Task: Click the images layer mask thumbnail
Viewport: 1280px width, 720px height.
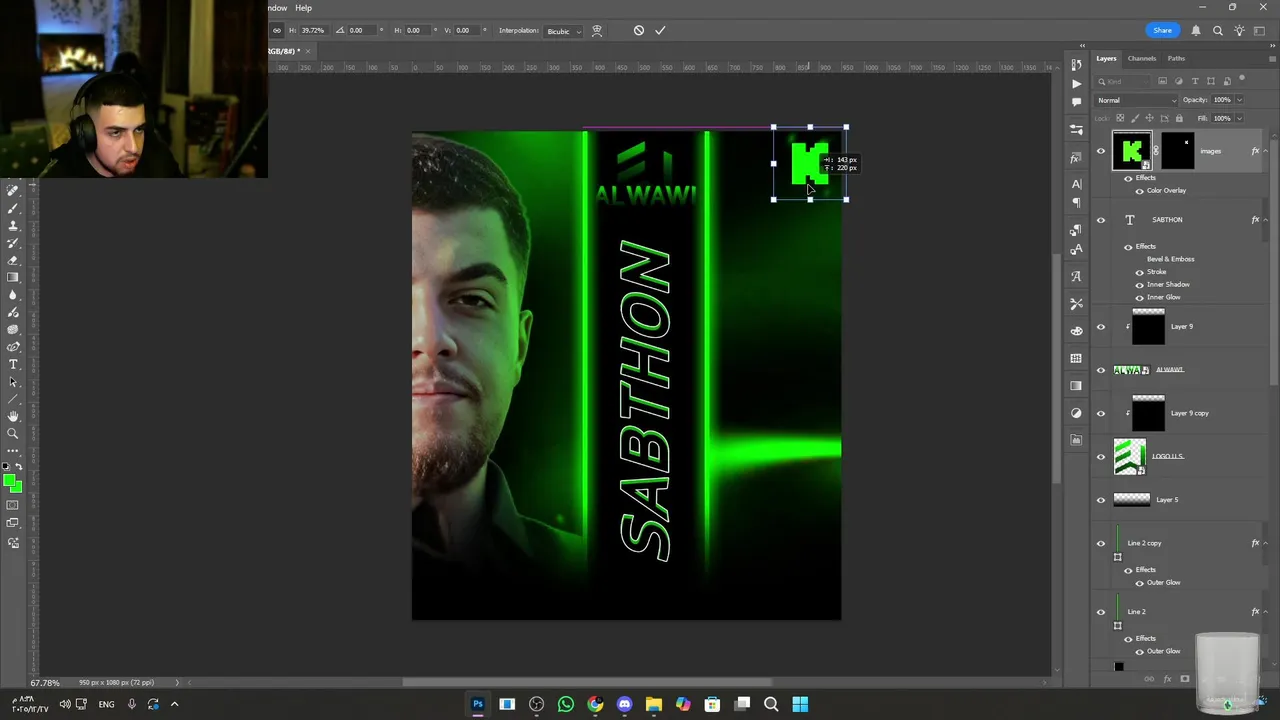Action: tap(1178, 151)
